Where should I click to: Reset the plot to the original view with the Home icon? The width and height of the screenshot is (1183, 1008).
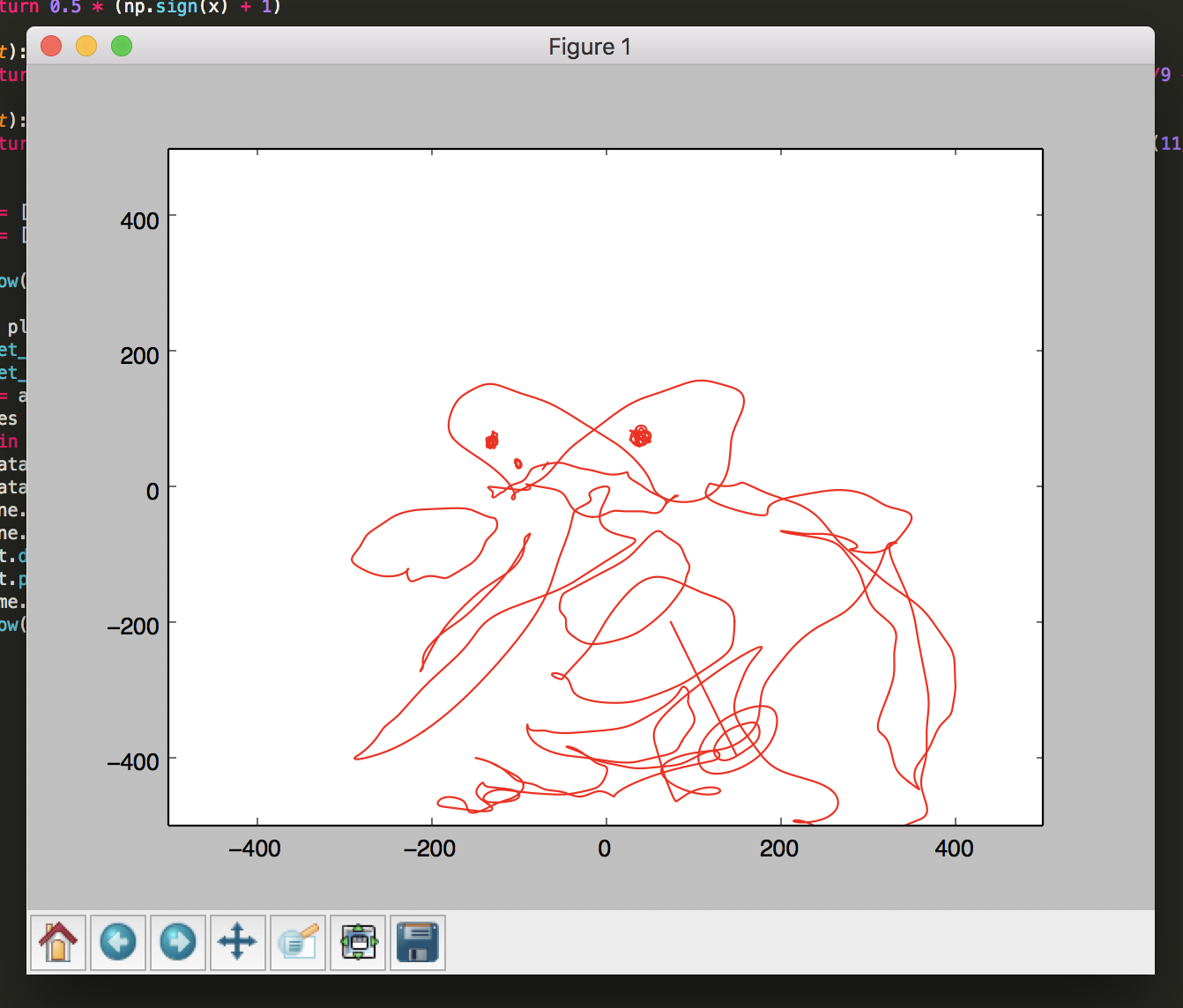[58, 943]
